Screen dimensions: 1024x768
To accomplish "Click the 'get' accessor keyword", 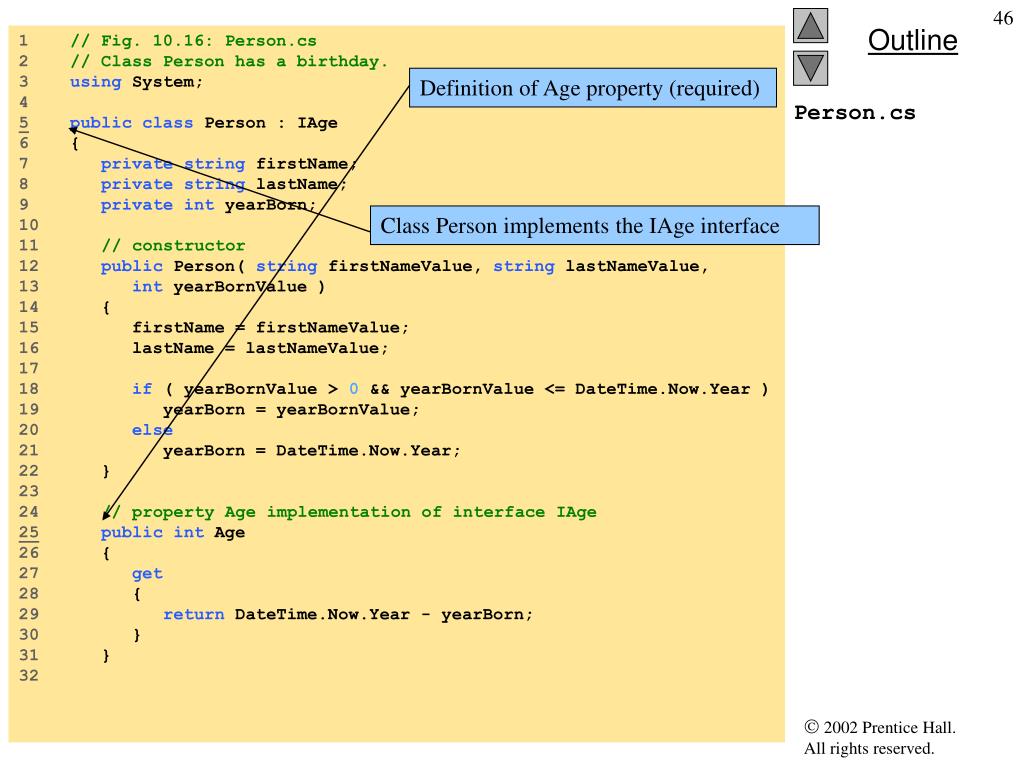I will pos(147,574).
